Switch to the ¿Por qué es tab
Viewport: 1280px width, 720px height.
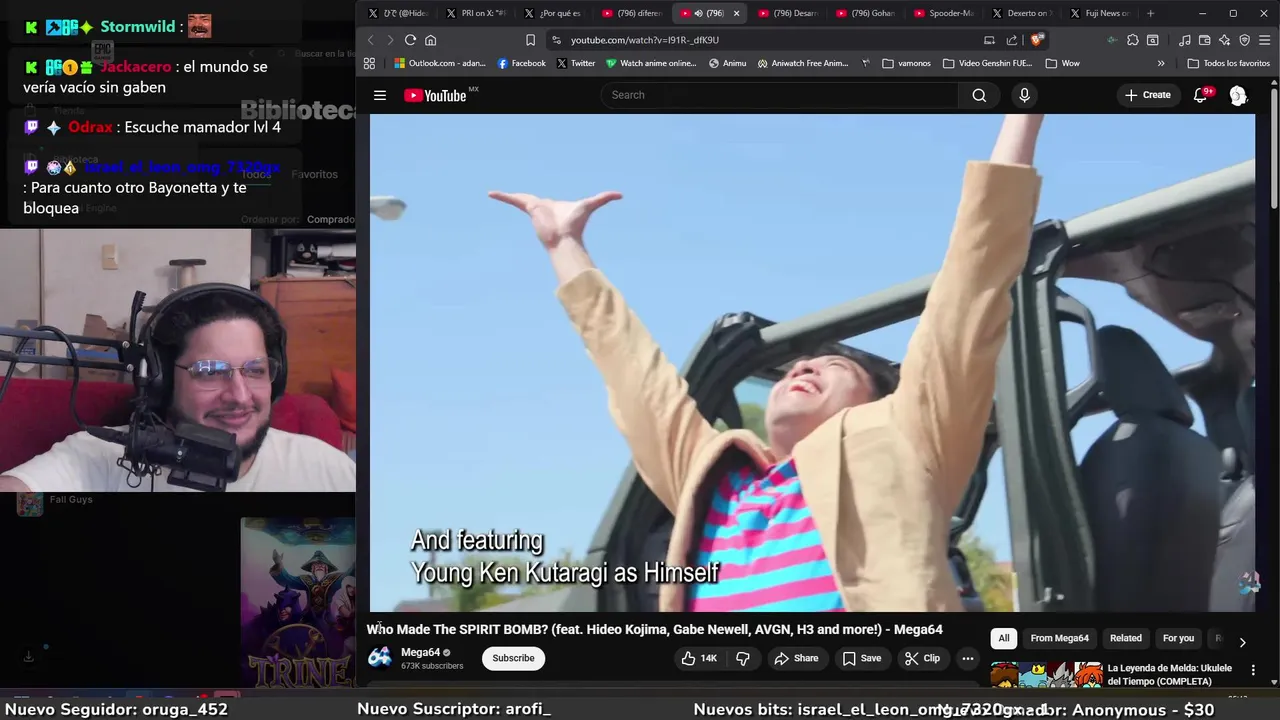[x=553, y=13]
